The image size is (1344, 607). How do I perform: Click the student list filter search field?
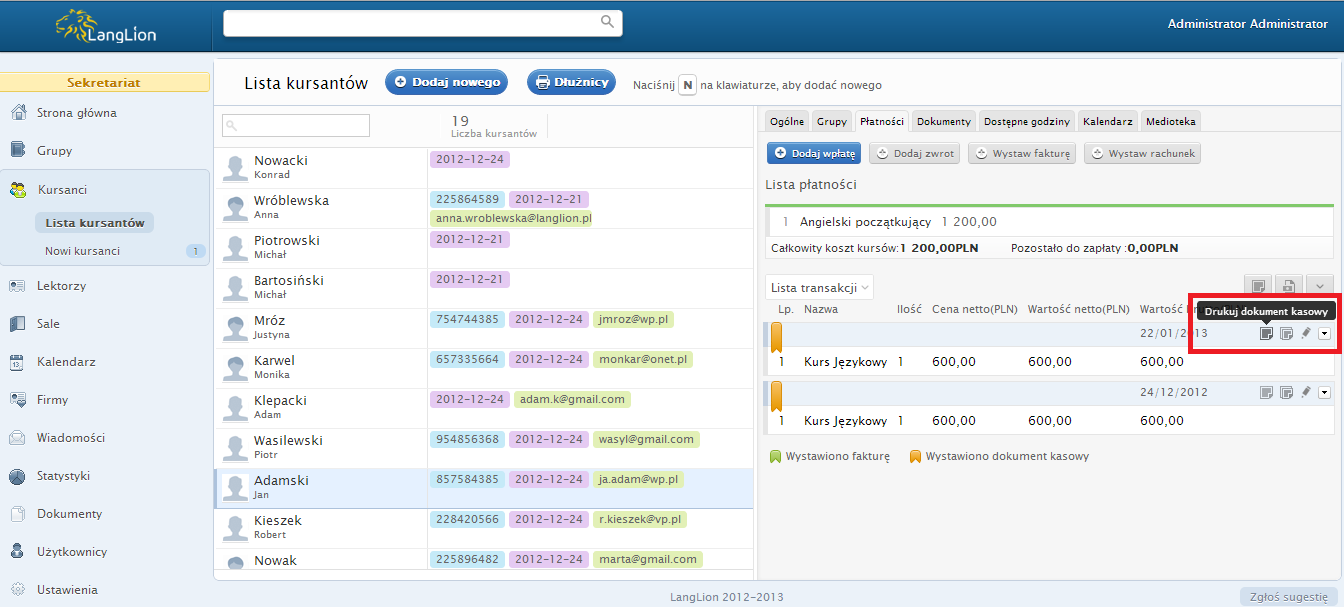pos(295,125)
